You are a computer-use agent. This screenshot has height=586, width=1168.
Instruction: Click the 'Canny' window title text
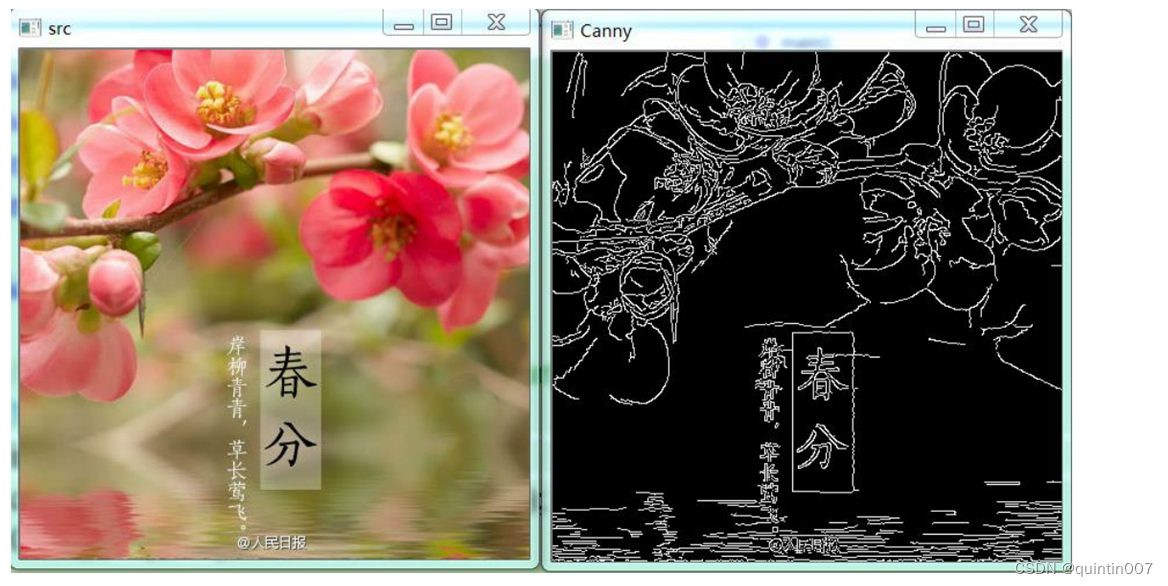(606, 31)
